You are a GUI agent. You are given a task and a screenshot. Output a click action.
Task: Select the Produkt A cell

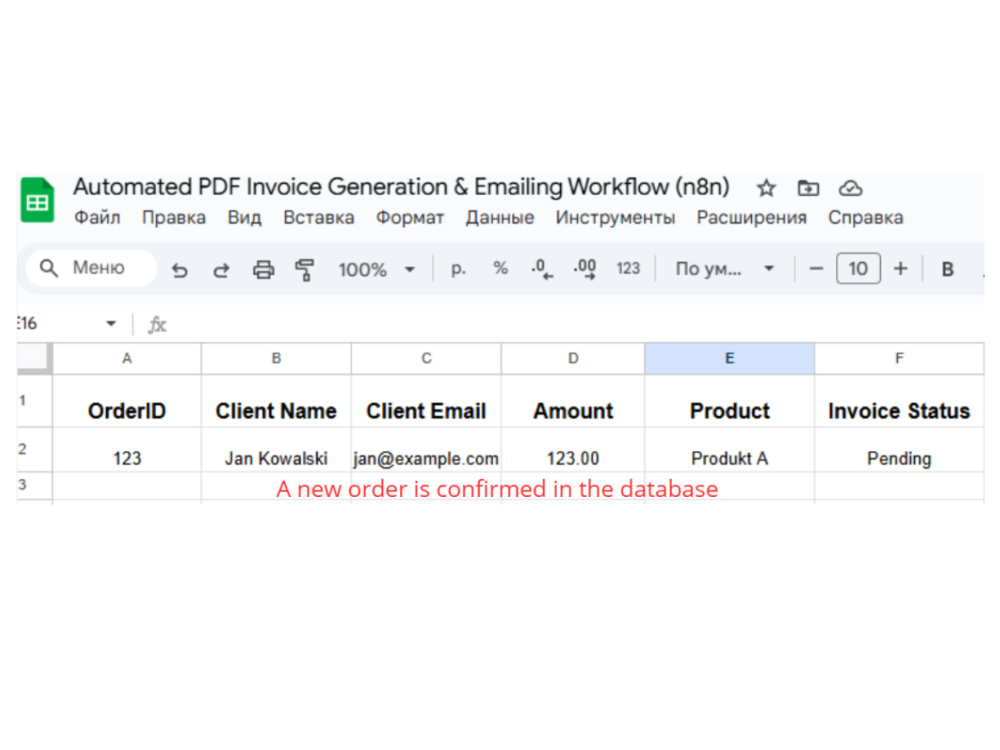tap(730, 450)
